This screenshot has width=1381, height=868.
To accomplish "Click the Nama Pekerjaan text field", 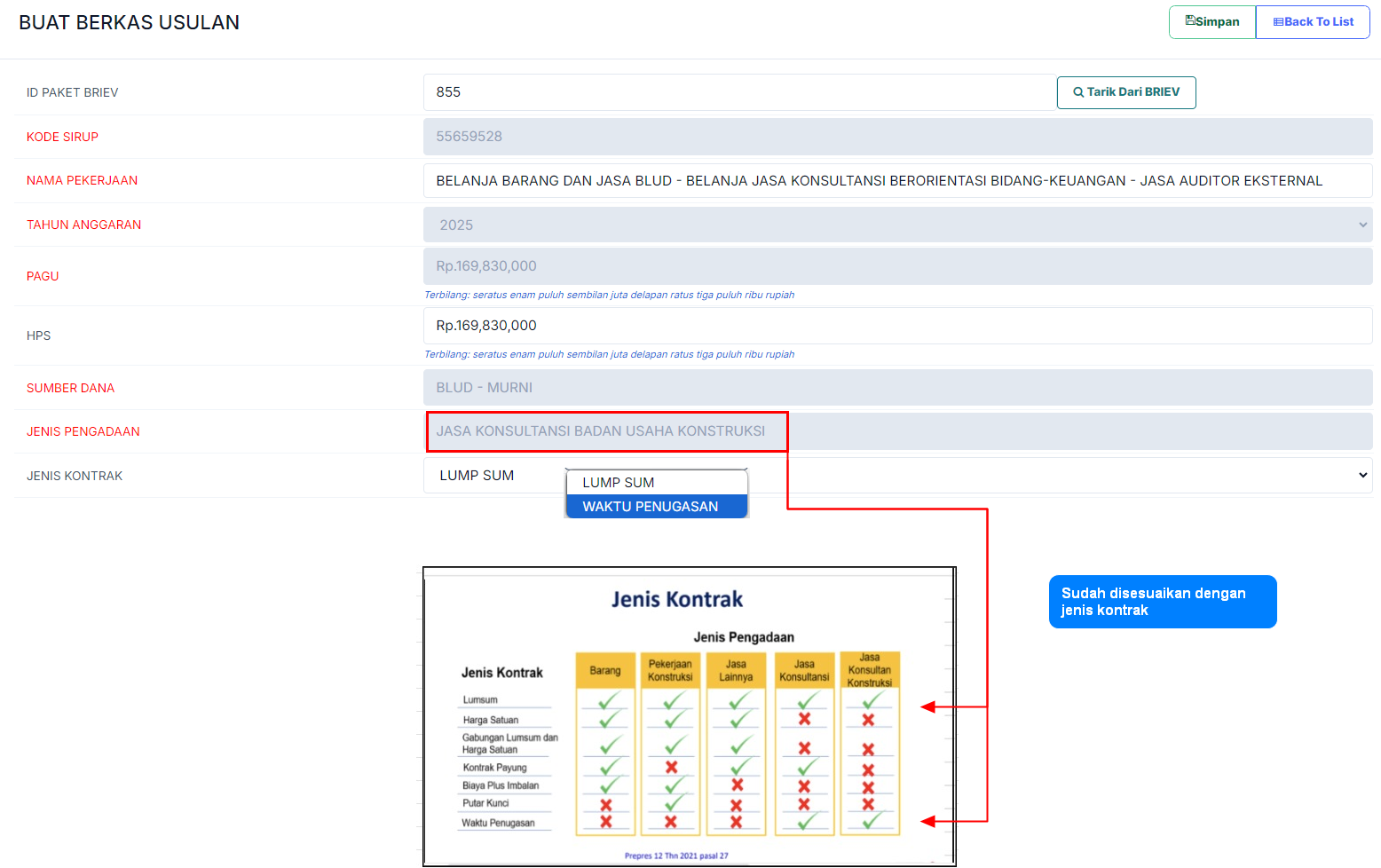I will (896, 181).
